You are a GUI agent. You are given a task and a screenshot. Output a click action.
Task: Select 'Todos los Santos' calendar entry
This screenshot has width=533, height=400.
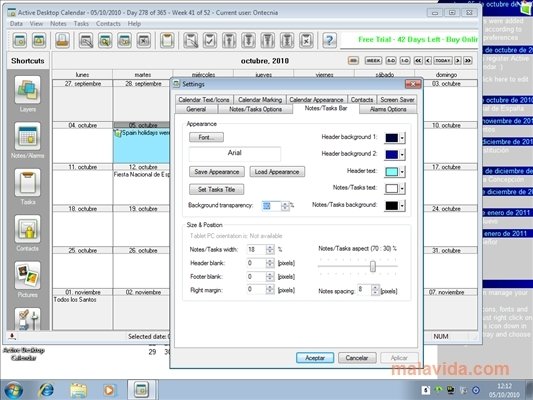[75, 299]
